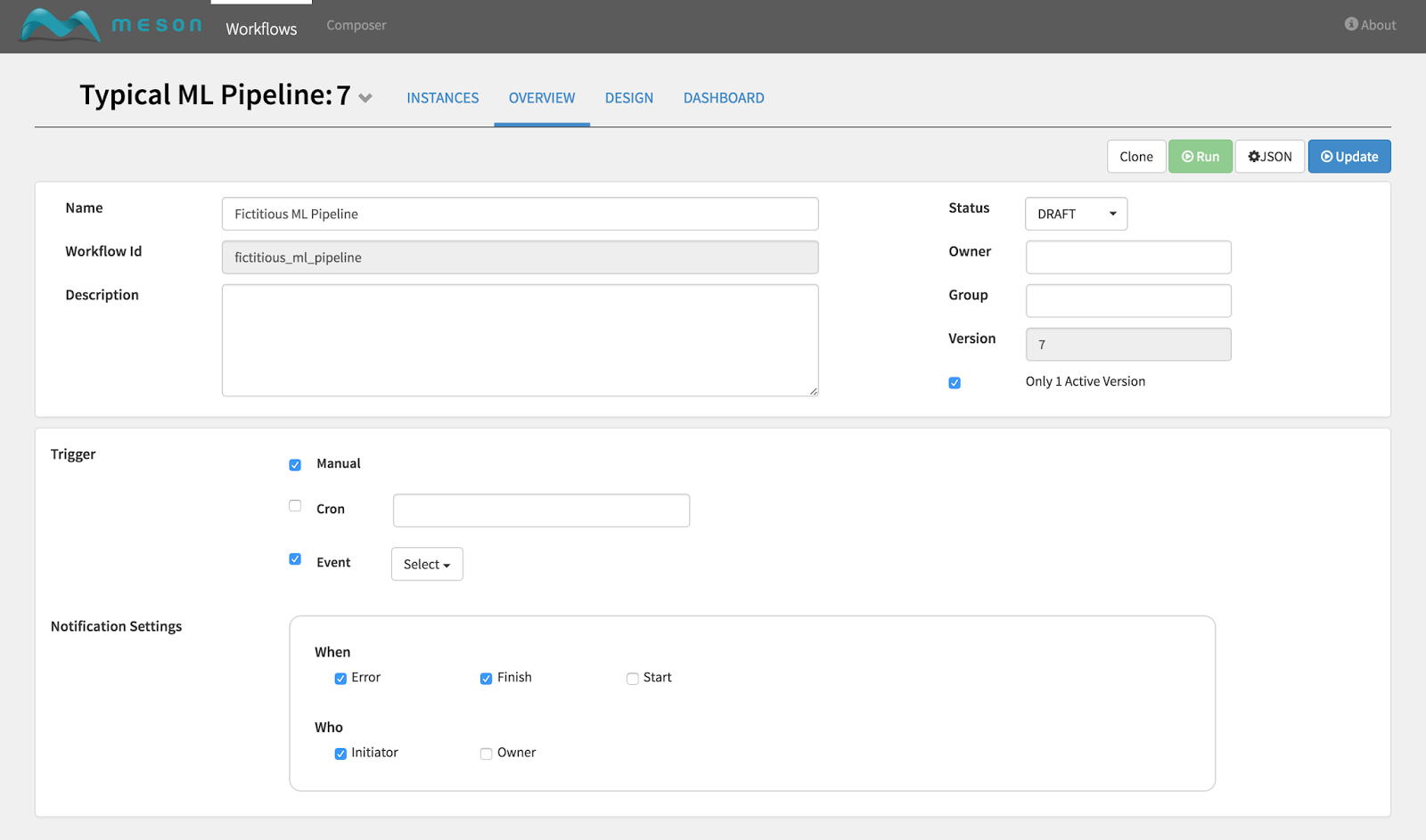The width and height of the screenshot is (1426, 840).
Task: Expand the pipeline version chevron
Action: [365, 98]
